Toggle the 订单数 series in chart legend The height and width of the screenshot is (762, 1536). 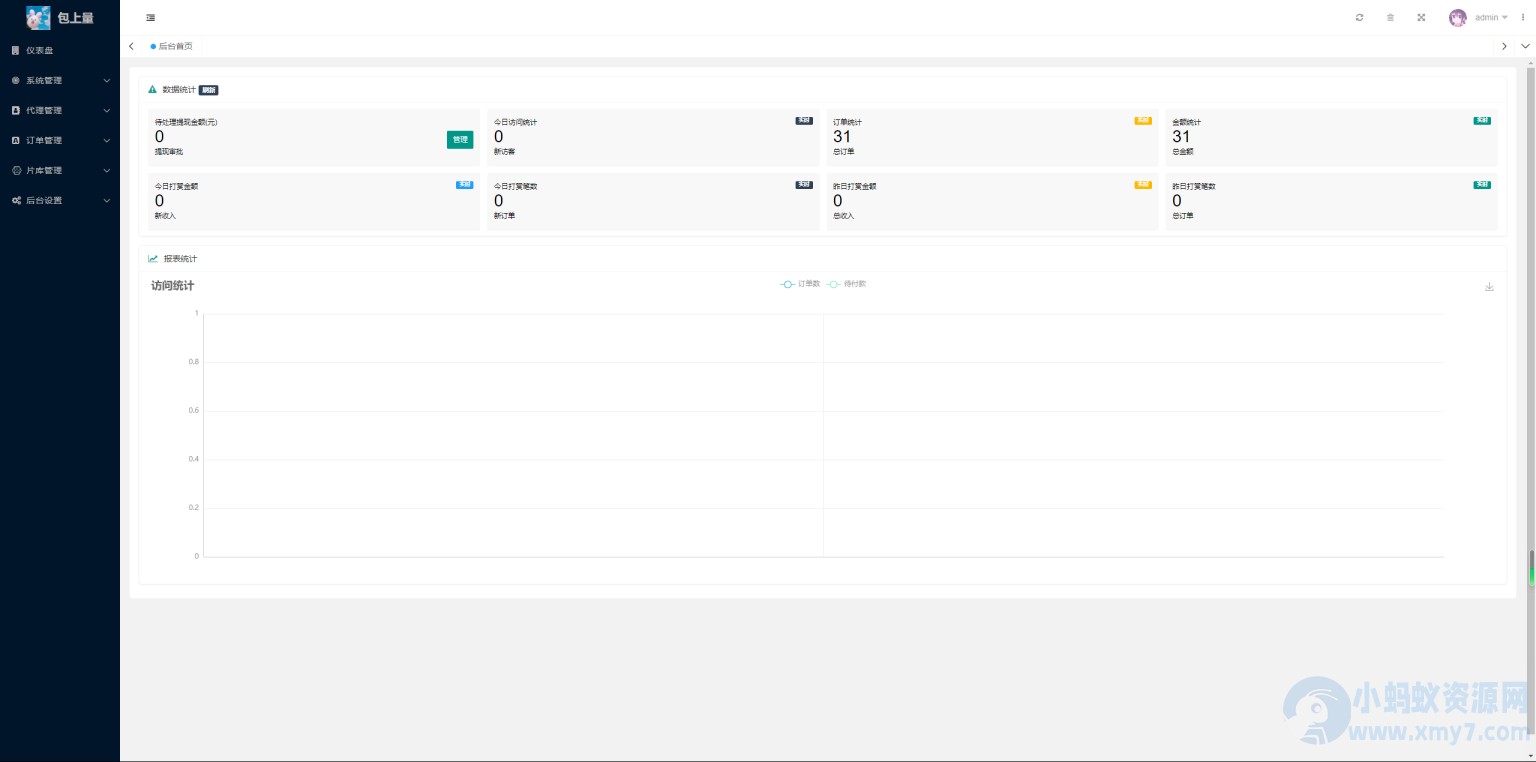coord(800,284)
